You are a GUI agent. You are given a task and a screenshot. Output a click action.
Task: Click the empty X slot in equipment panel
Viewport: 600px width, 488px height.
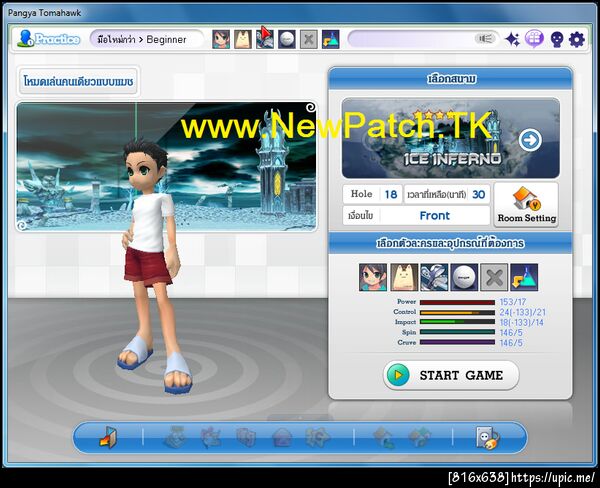(x=494, y=277)
